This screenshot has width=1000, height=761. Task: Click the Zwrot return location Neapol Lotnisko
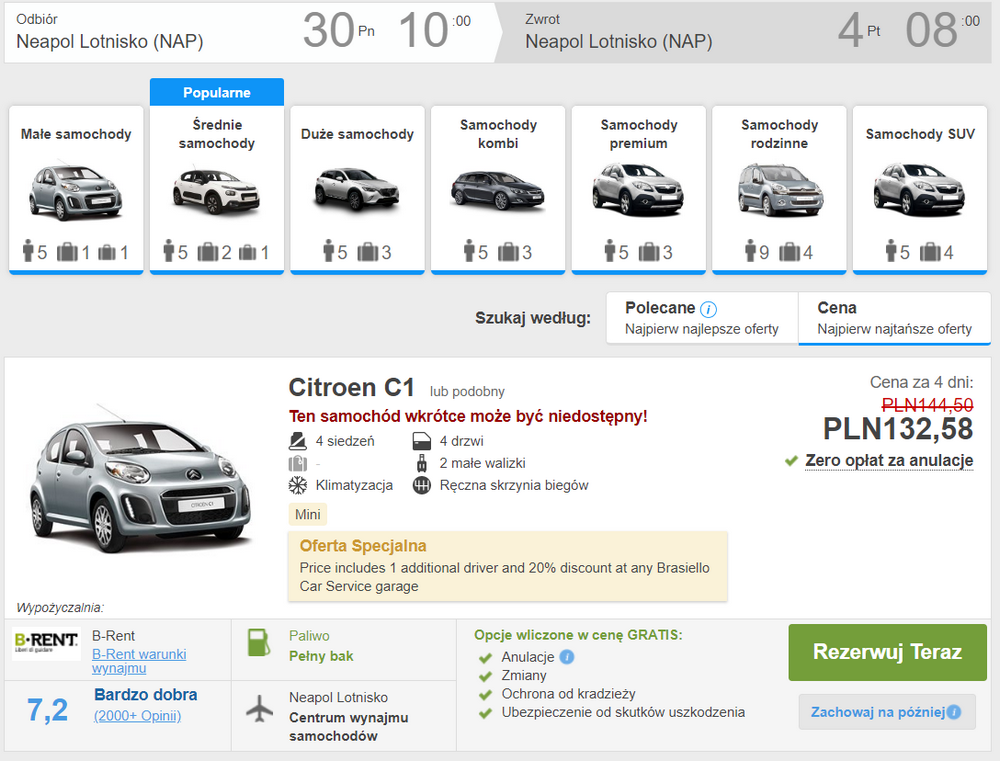[619, 41]
